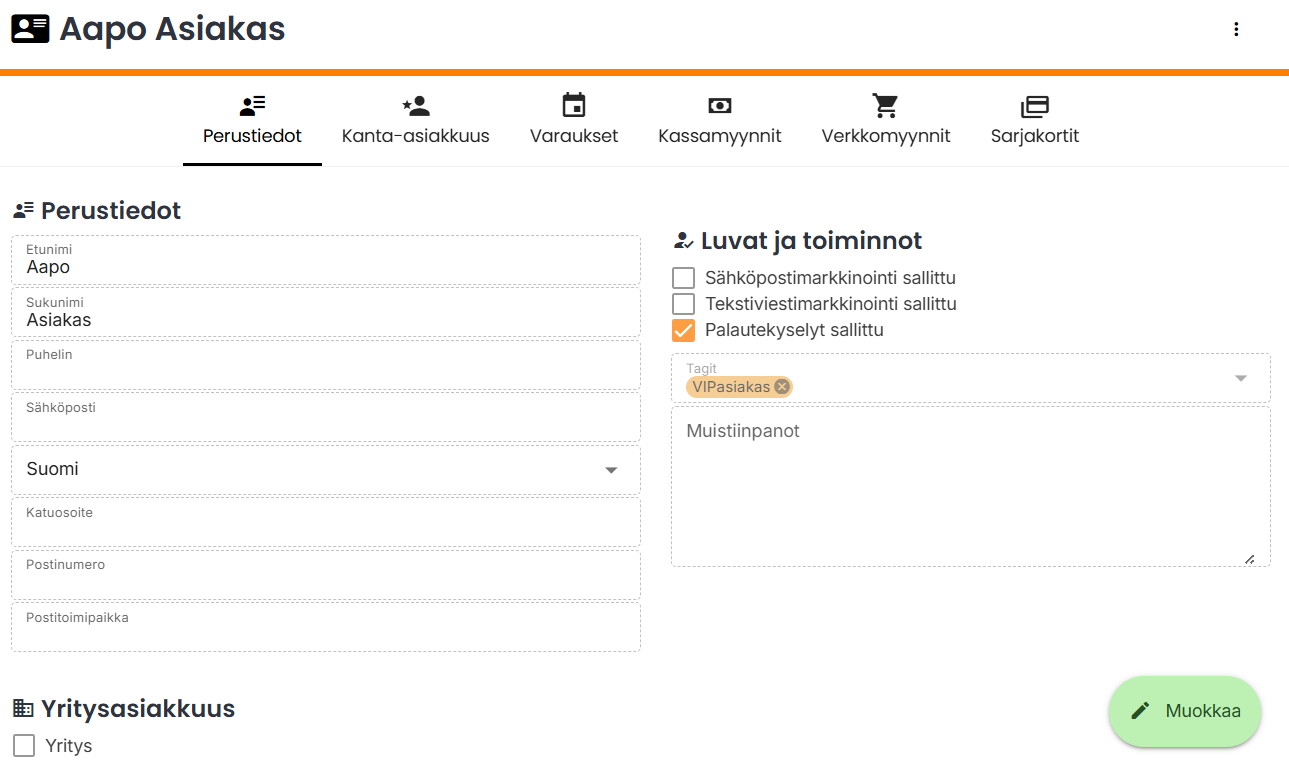
Task: Enable Sähköpostimarkkinointi sallittu checkbox
Action: point(684,278)
